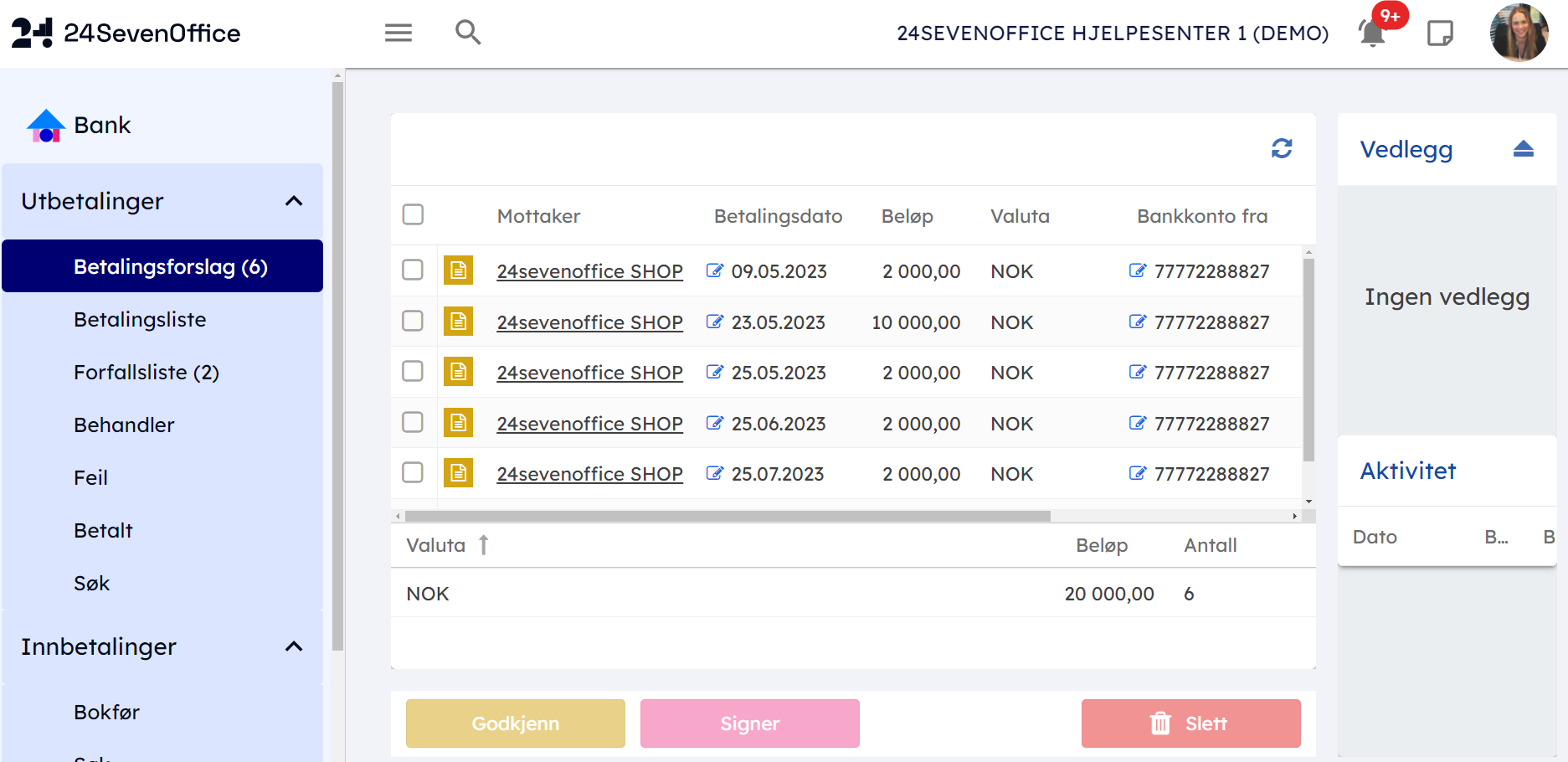
Task: Collapse the Utbetalinger section
Action: [293, 201]
